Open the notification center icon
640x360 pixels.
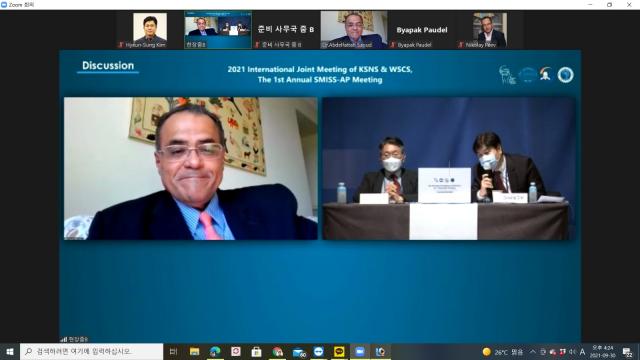pyautogui.click(x=627, y=352)
